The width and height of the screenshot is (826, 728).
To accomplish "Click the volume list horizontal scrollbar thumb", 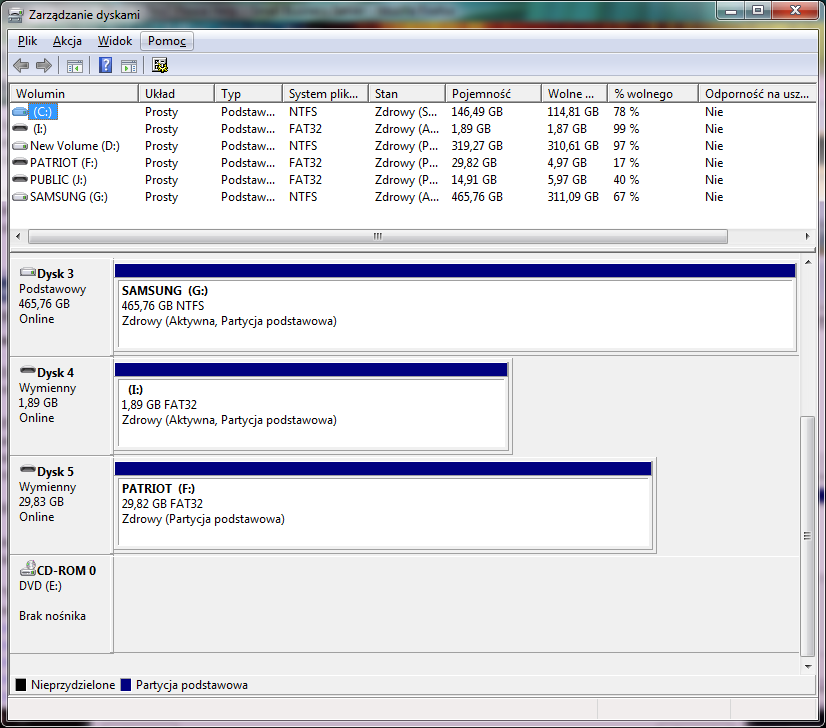I will click(378, 237).
